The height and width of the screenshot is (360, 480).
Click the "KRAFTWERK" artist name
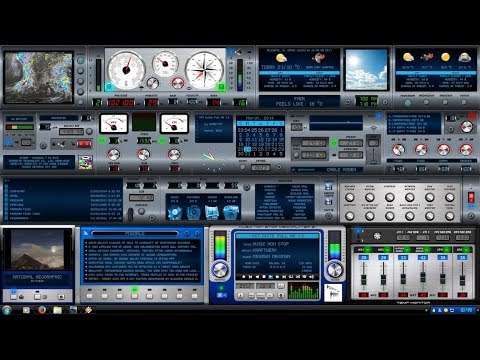pyautogui.click(x=265, y=250)
